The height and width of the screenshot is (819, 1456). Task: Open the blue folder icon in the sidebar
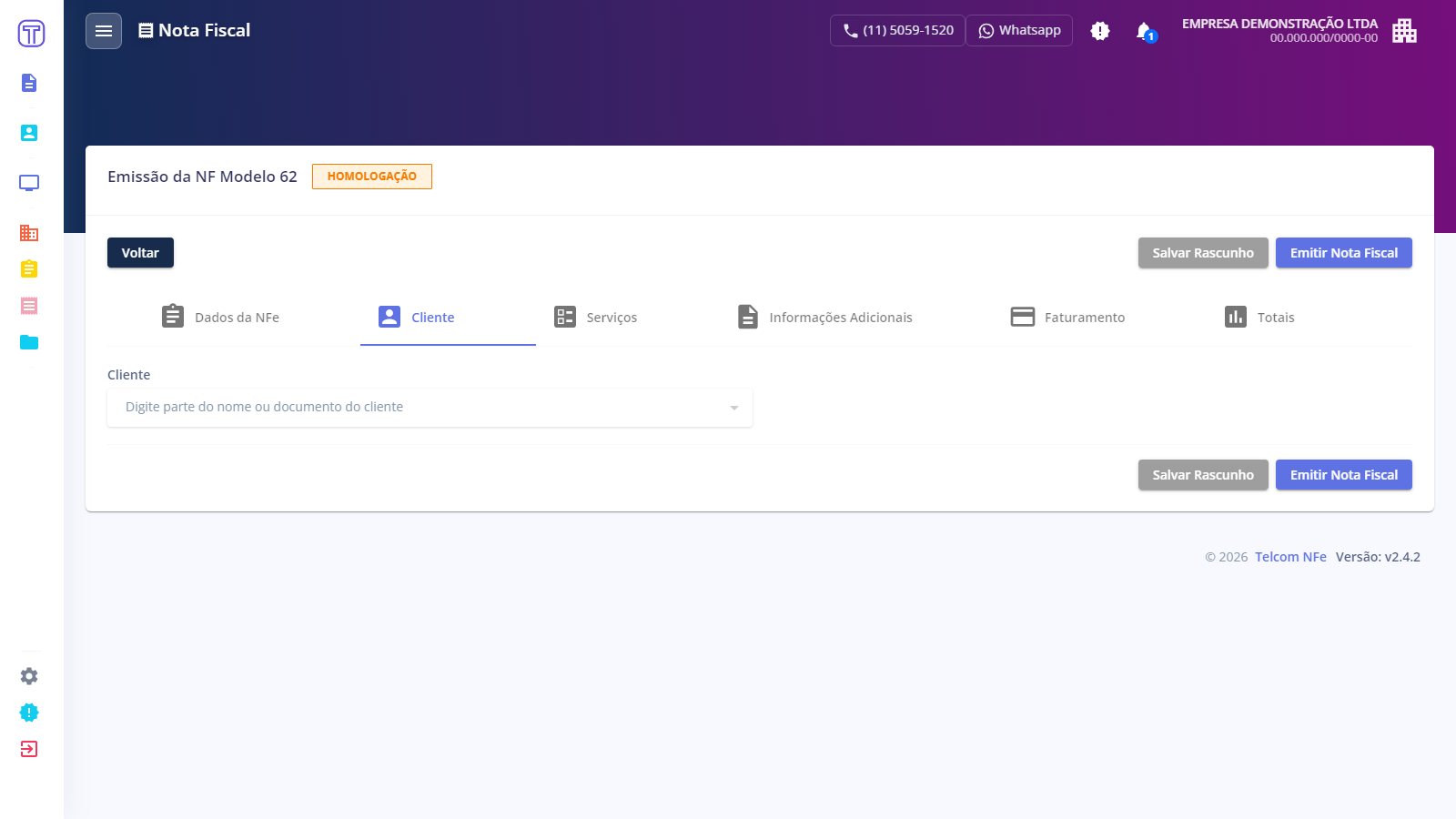[29, 342]
